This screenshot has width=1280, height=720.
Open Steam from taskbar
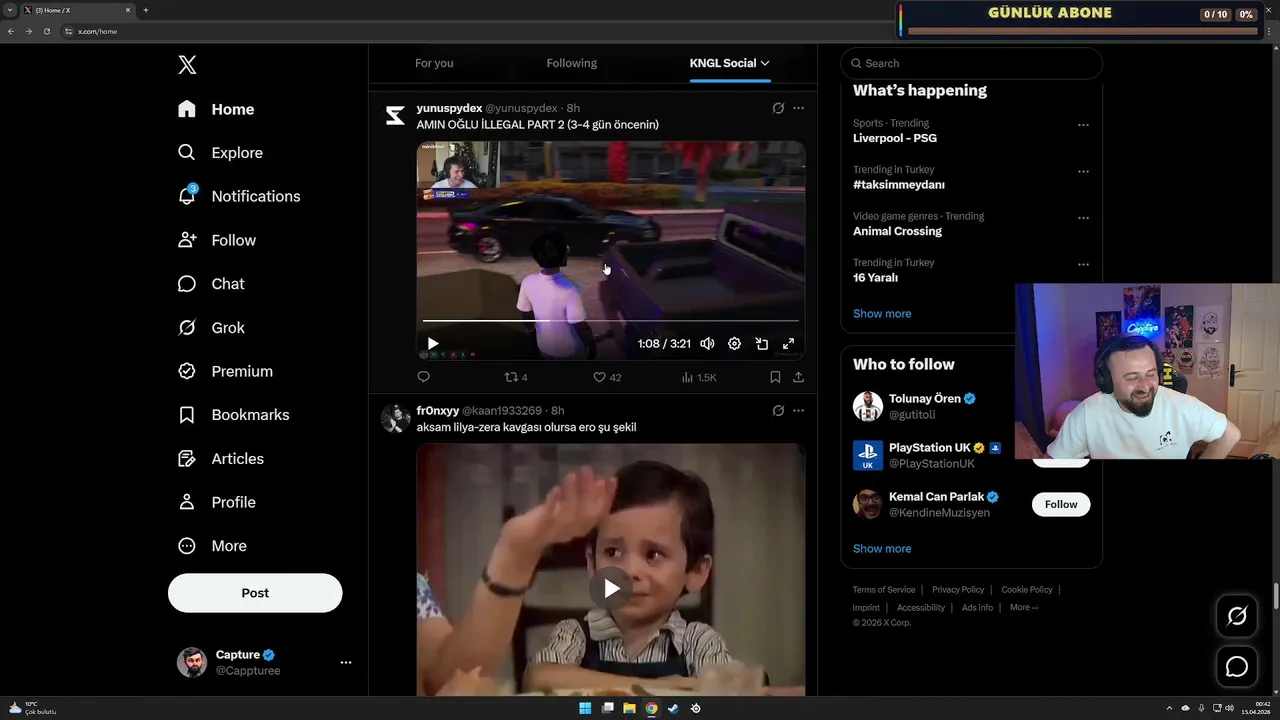(673, 708)
